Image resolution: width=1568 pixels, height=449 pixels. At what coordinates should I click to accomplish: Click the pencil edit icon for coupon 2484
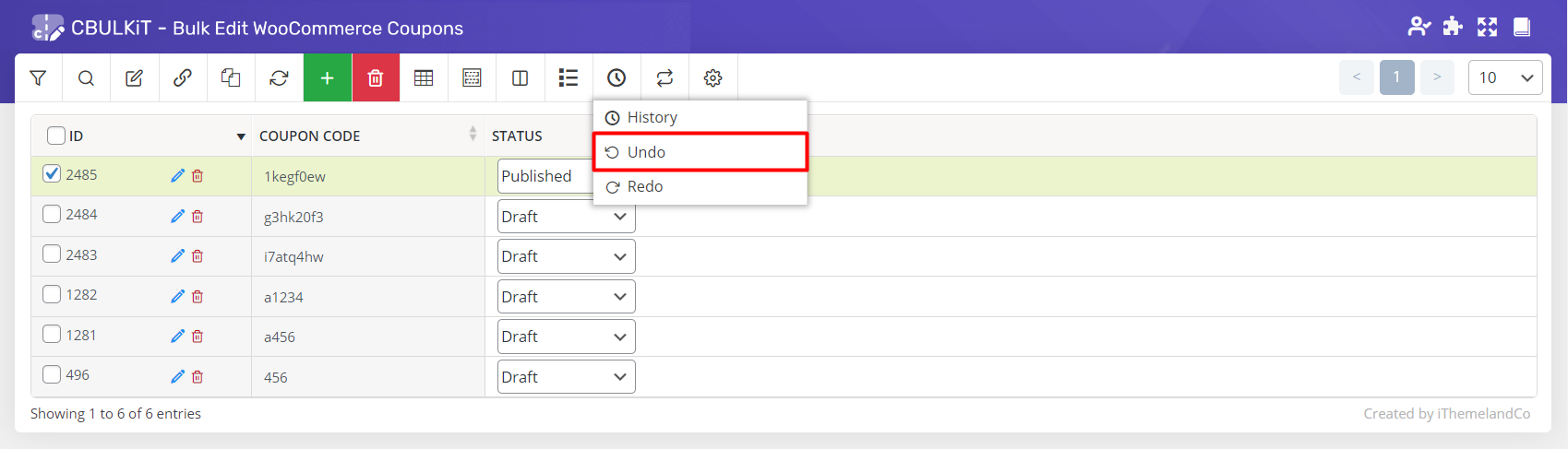pyautogui.click(x=177, y=217)
